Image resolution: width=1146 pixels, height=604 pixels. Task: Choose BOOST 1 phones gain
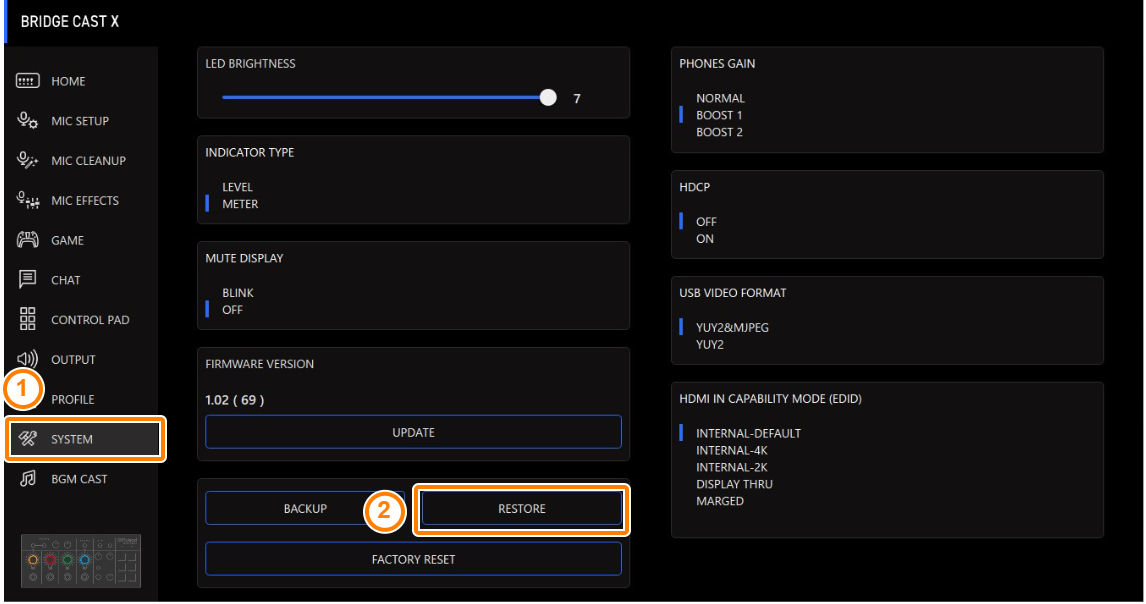719,115
